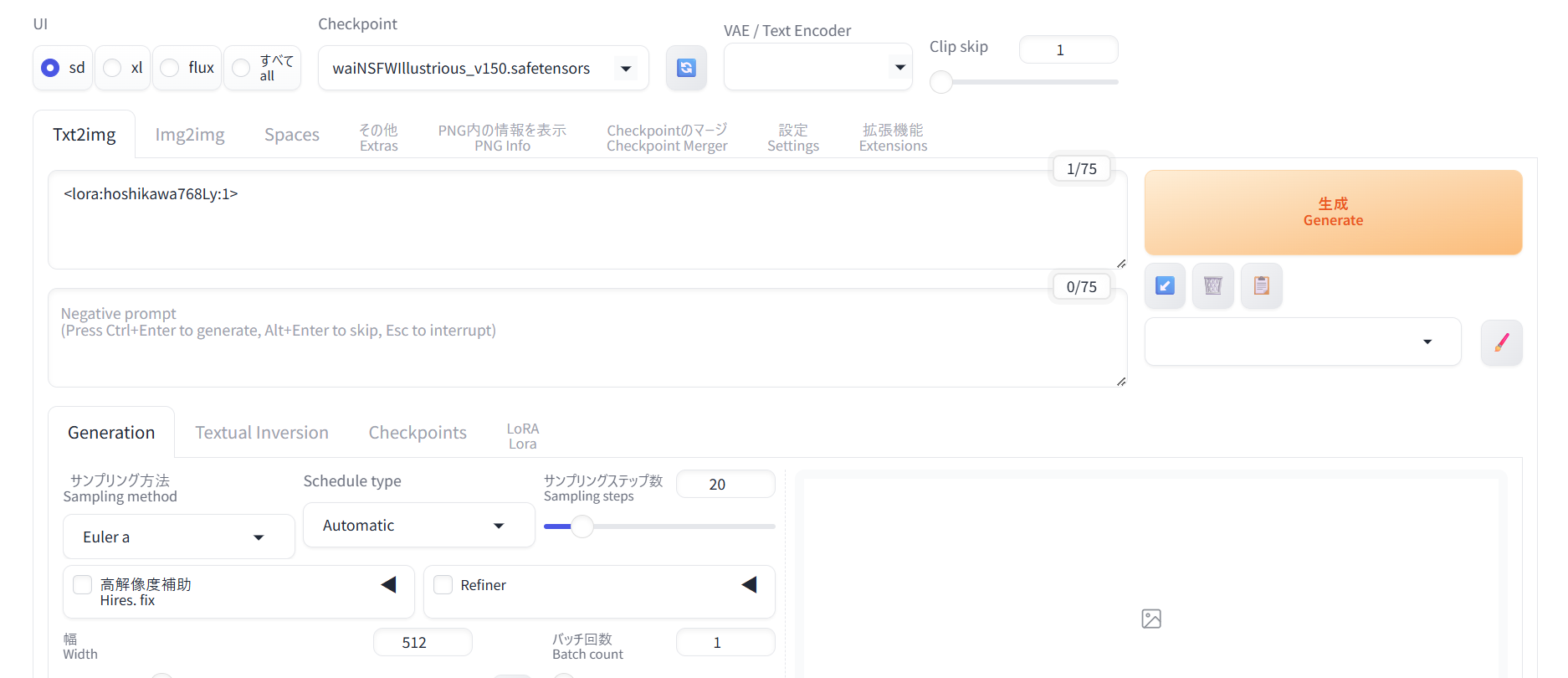Open the Checkpoint model dropdown
1568x678 pixels.
[483, 69]
